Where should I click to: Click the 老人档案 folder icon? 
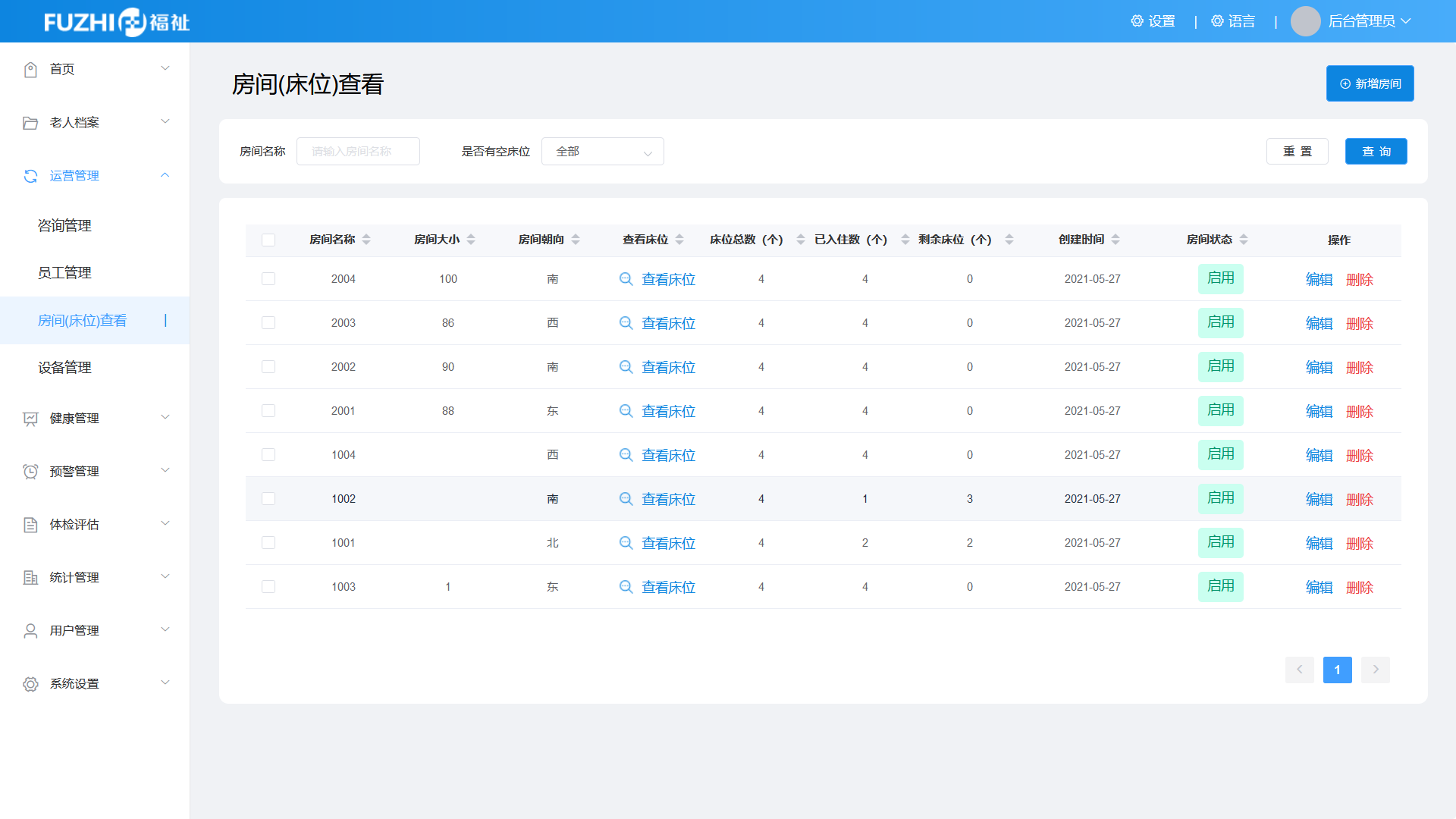click(30, 123)
